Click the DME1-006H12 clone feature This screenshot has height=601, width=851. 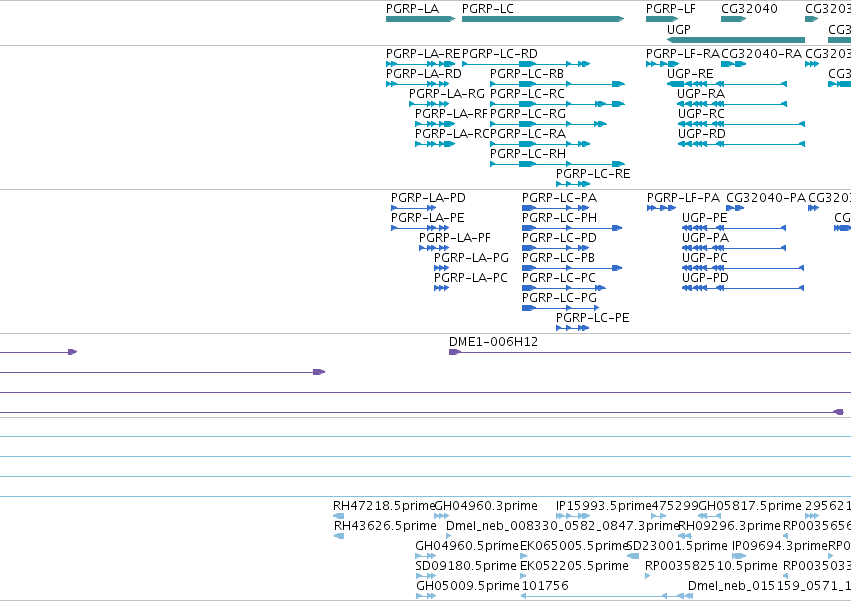(650, 352)
